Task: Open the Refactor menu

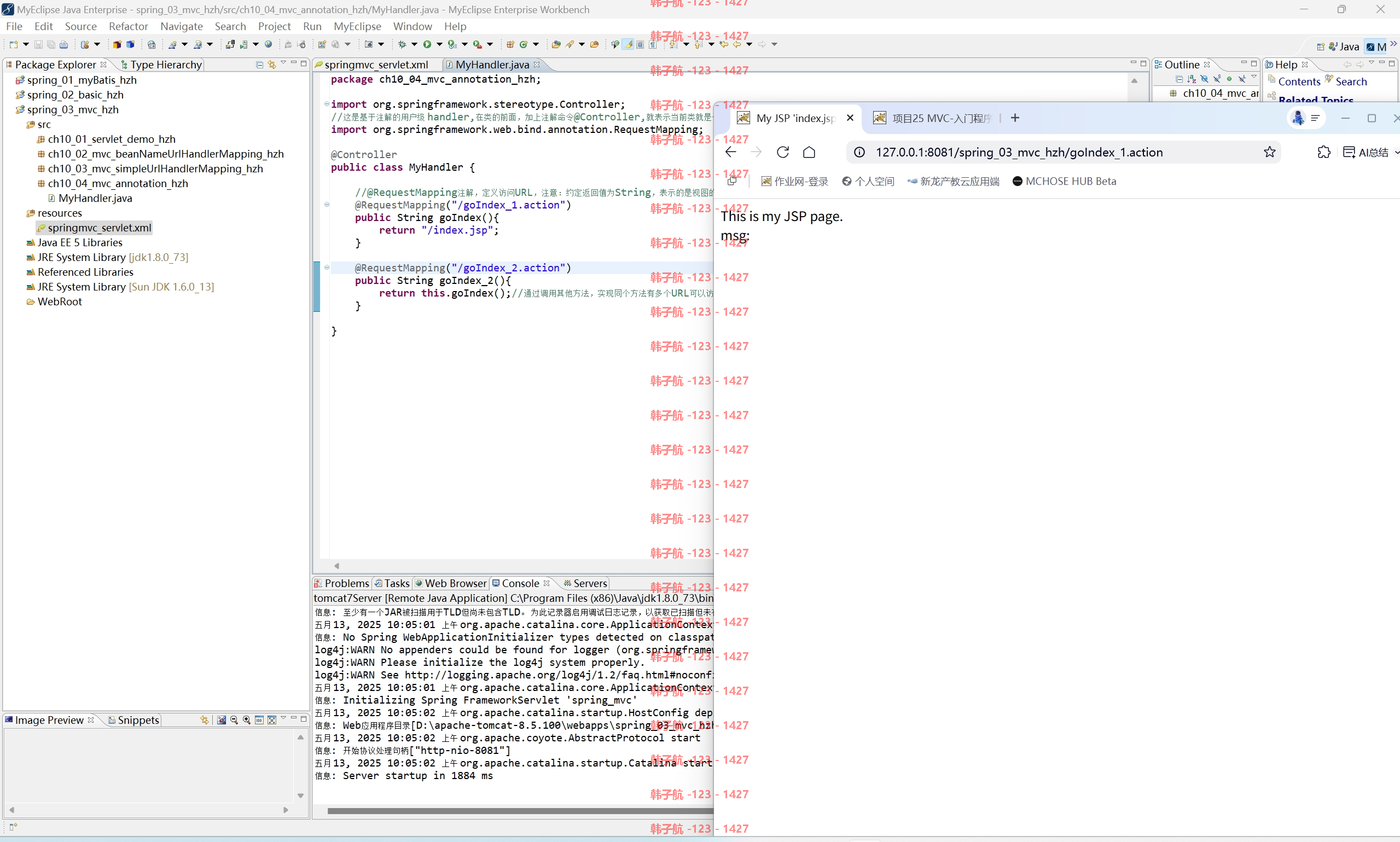Action: pyautogui.click(x=128, y=26)
